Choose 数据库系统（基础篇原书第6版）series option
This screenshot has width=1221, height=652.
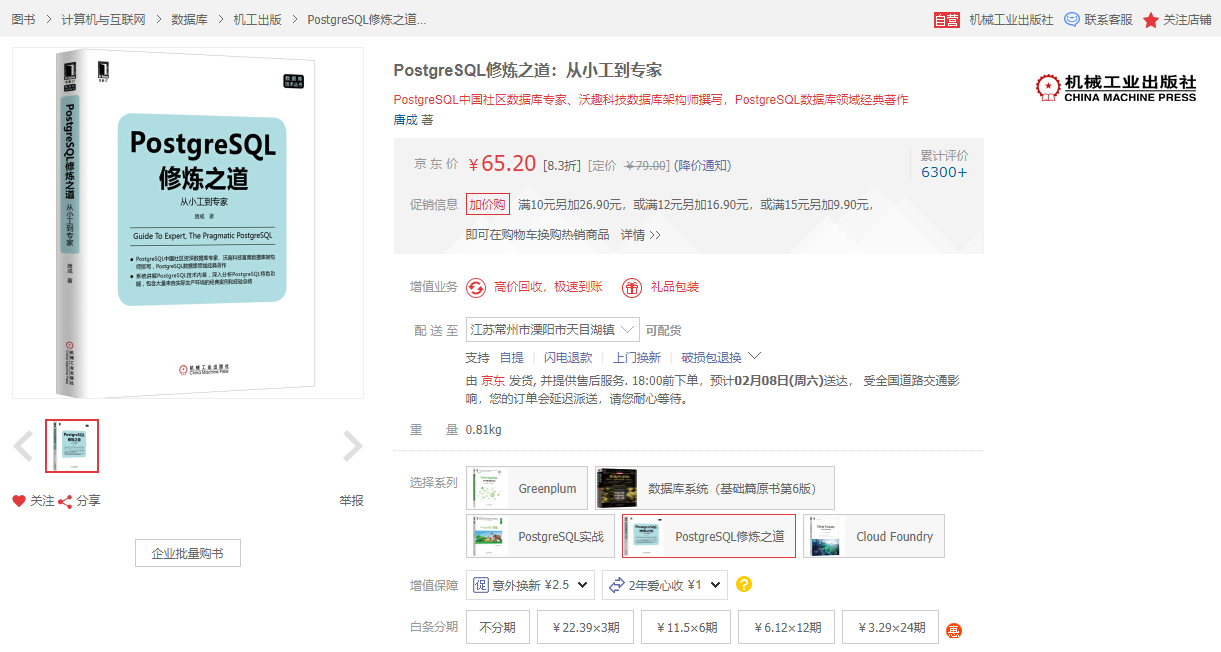point(714,488)
